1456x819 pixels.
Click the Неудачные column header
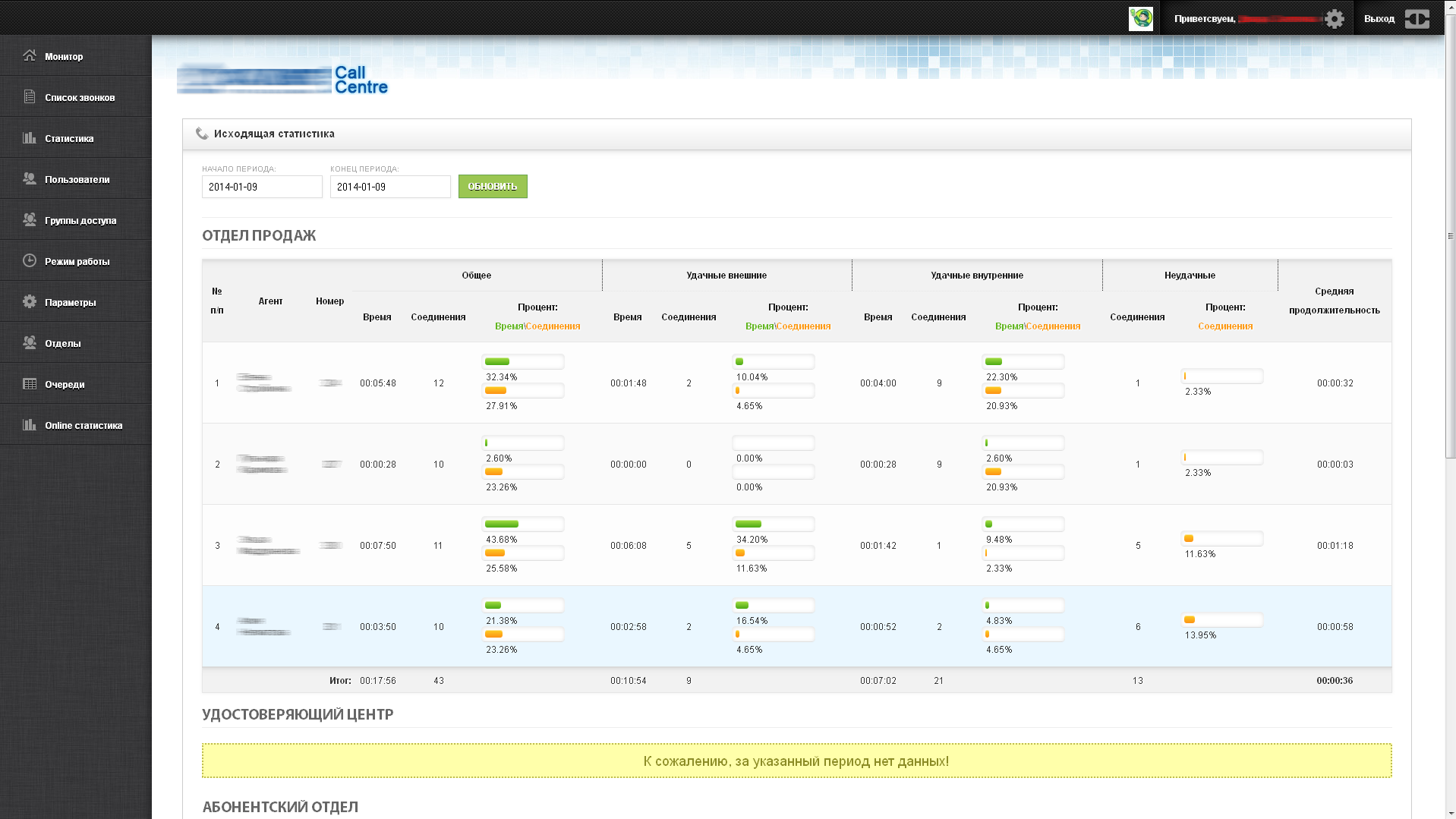pos(1190,276)
